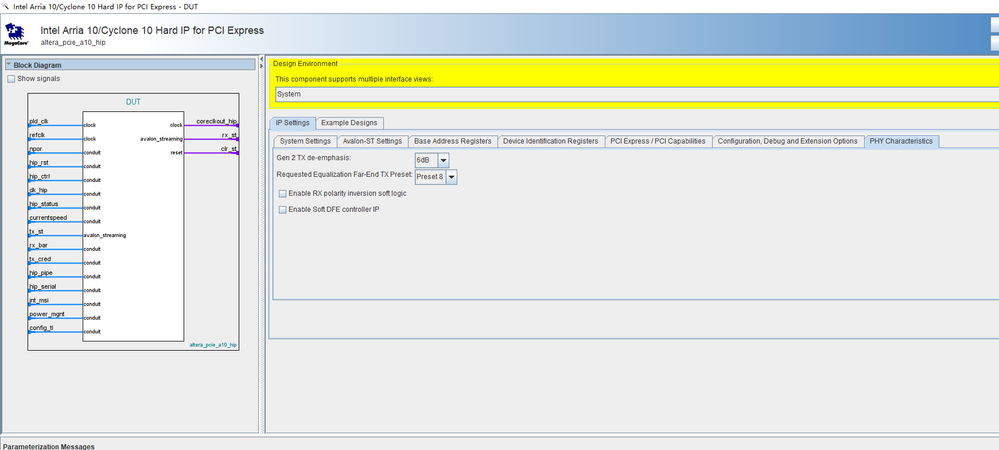Click the hip_rst signal label
The height and width of the screenshot is (450, 999).
tap(38, 163)
